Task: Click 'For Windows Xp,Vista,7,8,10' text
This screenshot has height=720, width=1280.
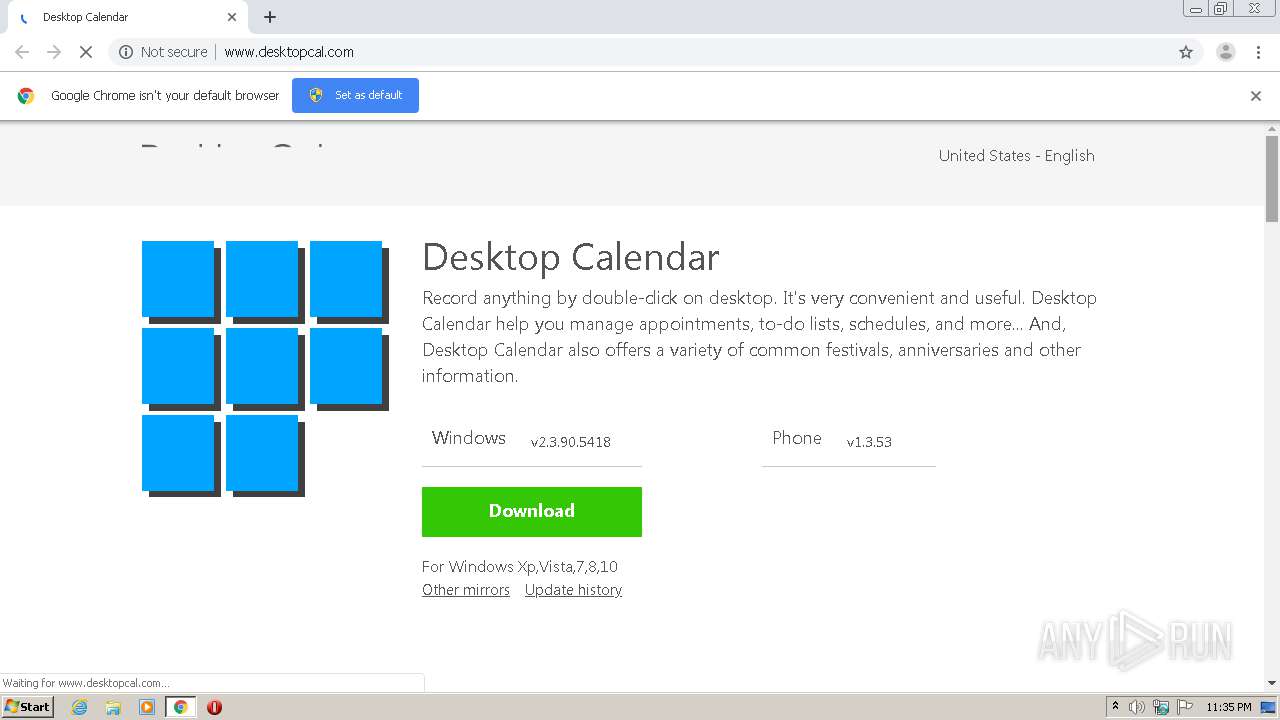Action: click(x=520, y=567)
